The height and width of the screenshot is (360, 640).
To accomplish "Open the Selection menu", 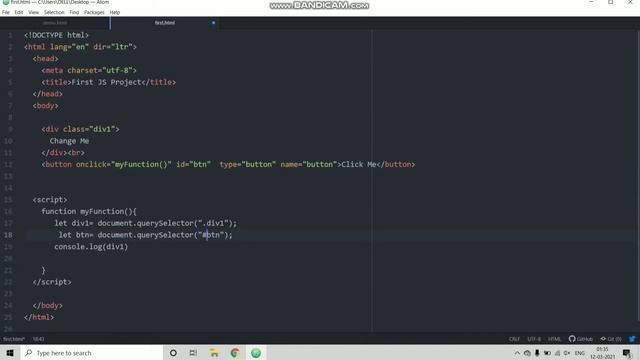I will point(54,12).
